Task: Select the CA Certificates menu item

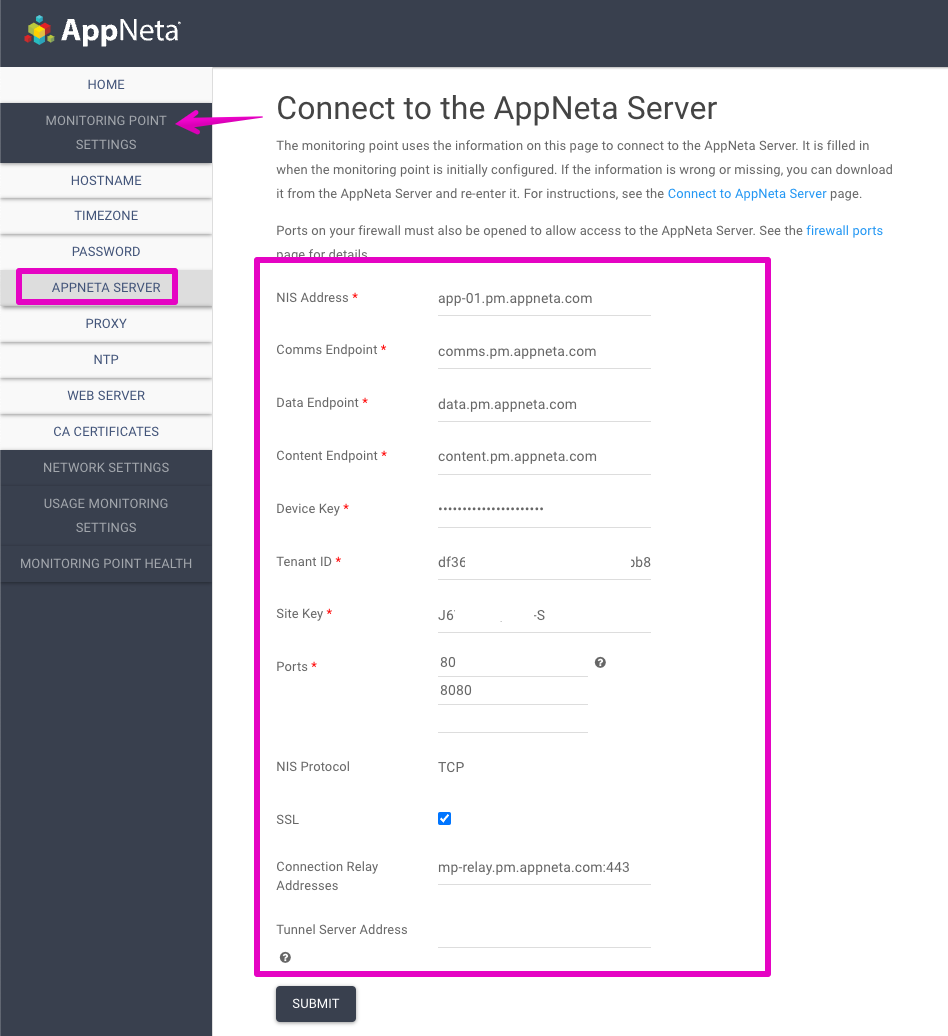Action: point(106,432)
